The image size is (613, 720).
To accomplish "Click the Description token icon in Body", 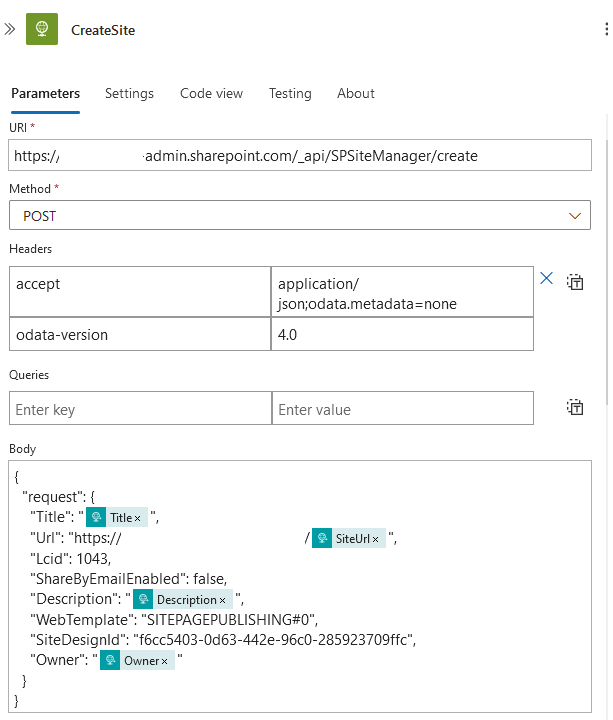I will pyautogui.click(x=143, y=599).
